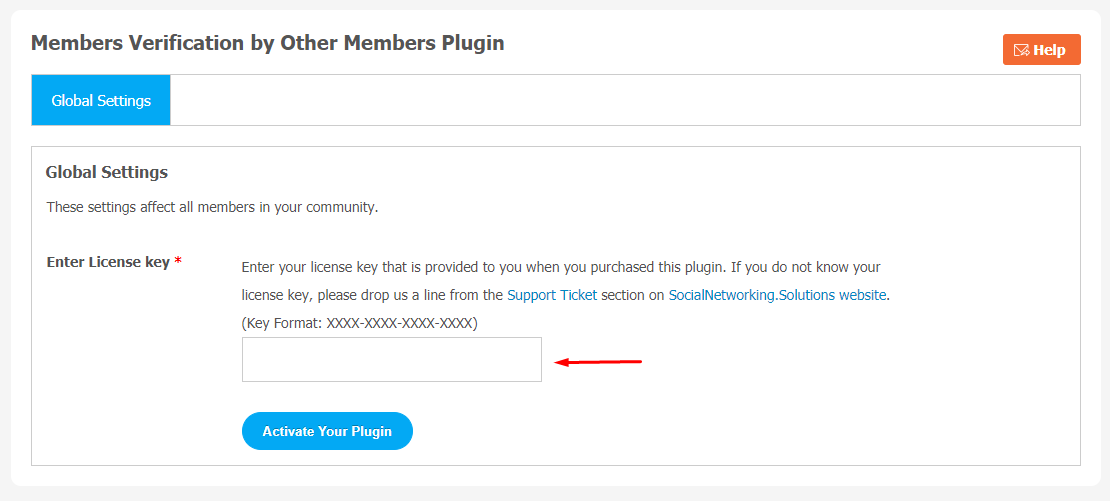Click the settings affect all members description
Screen dimensions: 1110x501
(x=212, y=208)
